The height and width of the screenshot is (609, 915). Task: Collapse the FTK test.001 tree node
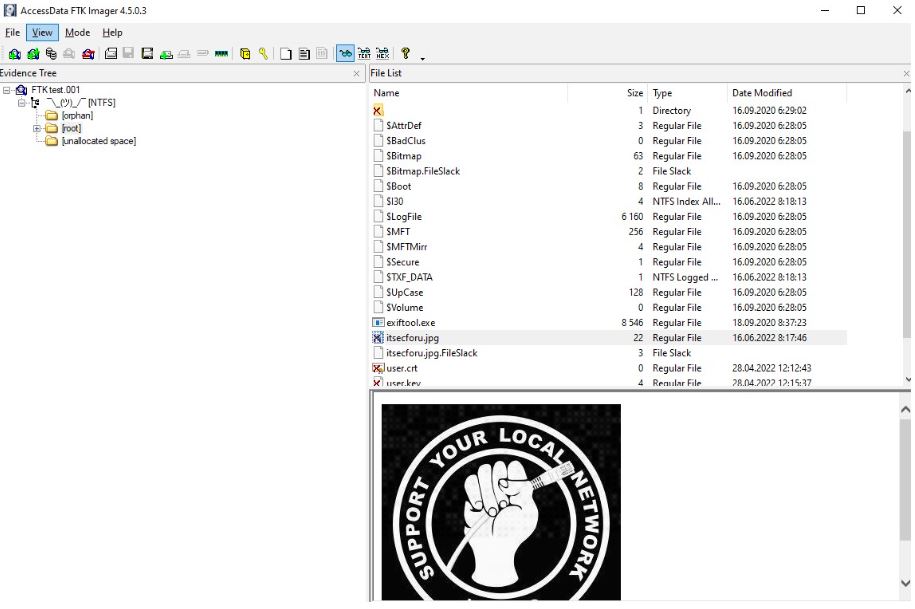7,90
